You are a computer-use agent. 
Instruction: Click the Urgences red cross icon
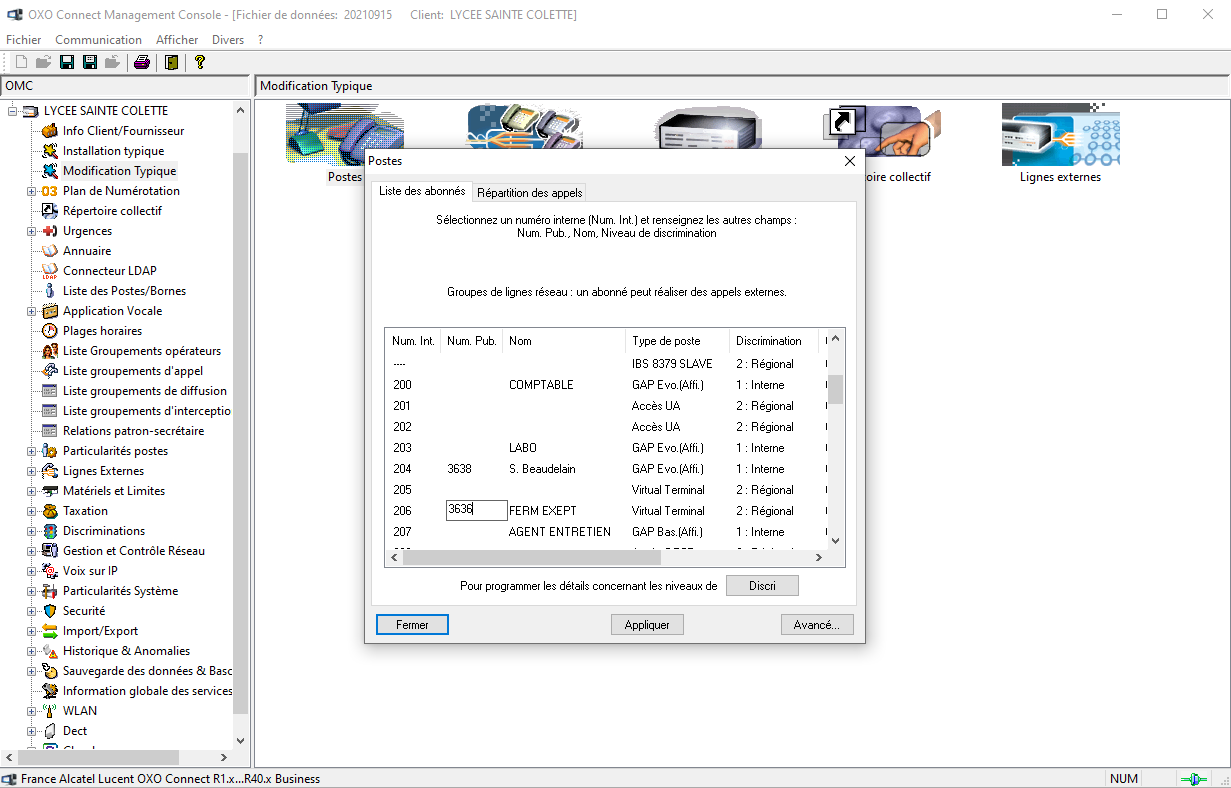[49, 231]
